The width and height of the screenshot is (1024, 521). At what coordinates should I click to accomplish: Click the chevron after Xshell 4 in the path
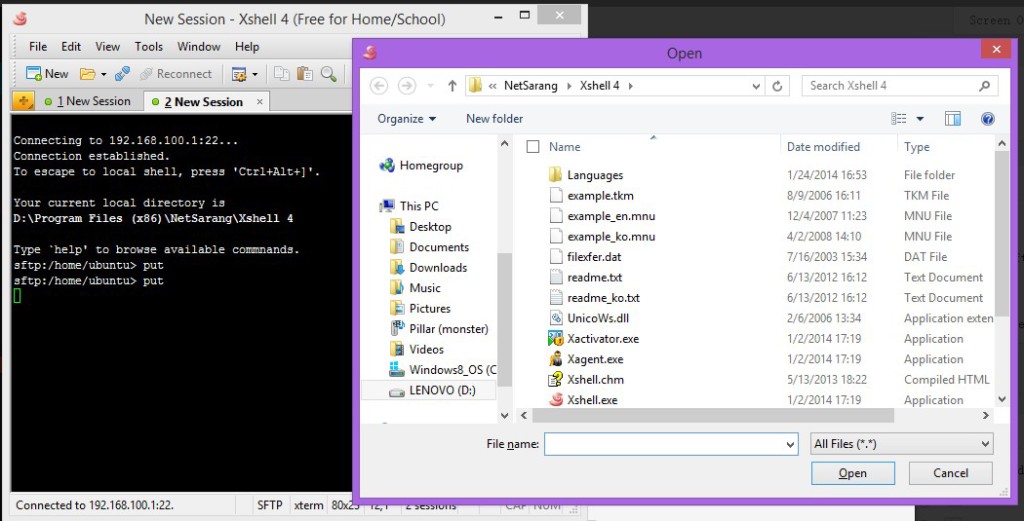[x=631, y=86]
